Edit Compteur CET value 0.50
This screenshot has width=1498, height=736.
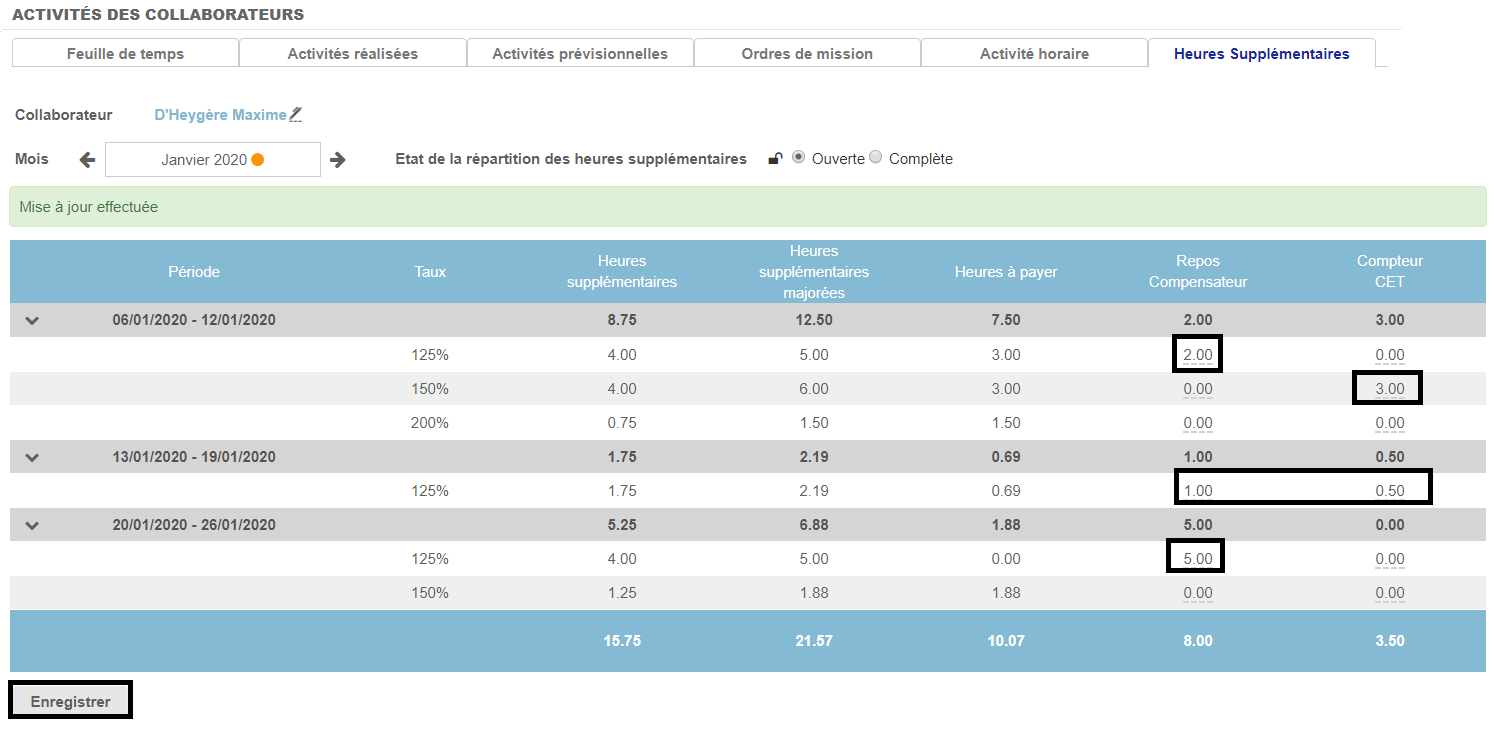pyautogui.click(x=1389, y=491)
